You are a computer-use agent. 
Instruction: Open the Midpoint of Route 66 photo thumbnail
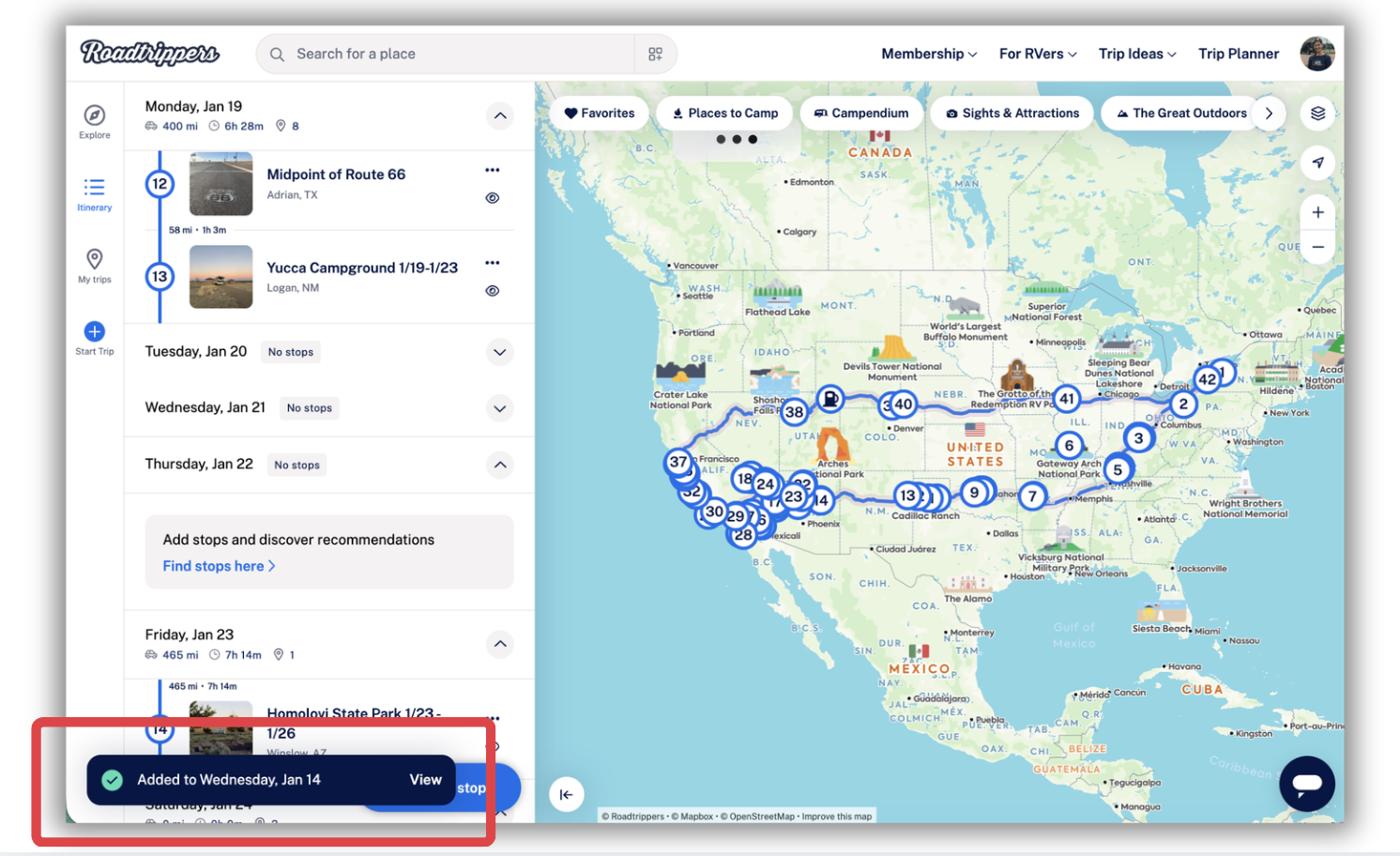tap(221, 184)
